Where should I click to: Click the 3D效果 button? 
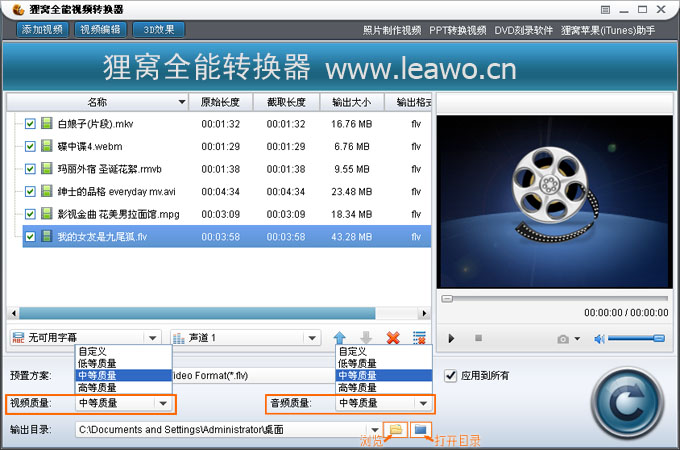[x=159, y=29]
